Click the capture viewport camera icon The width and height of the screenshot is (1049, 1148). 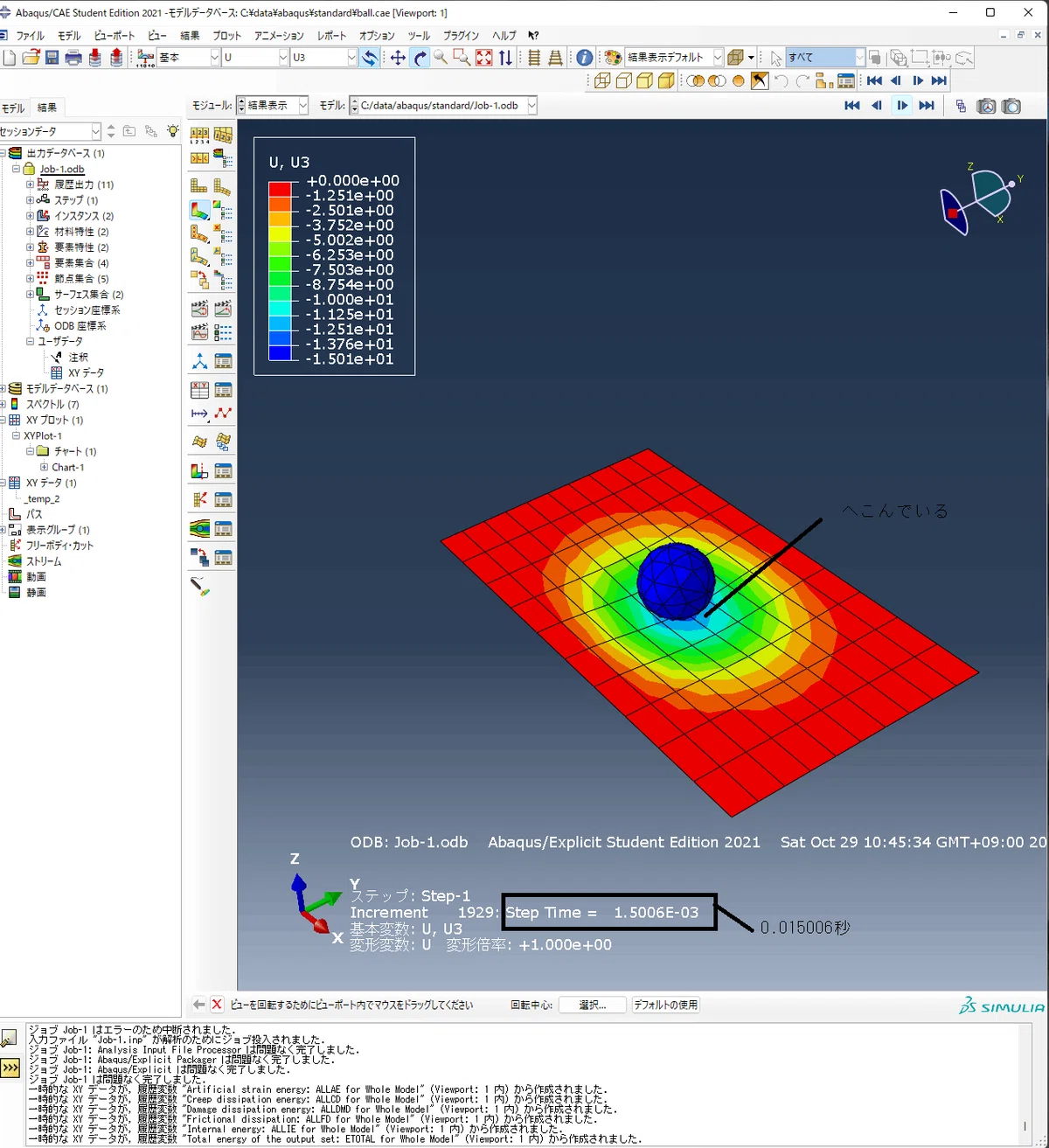click(x=1011, y=106)
